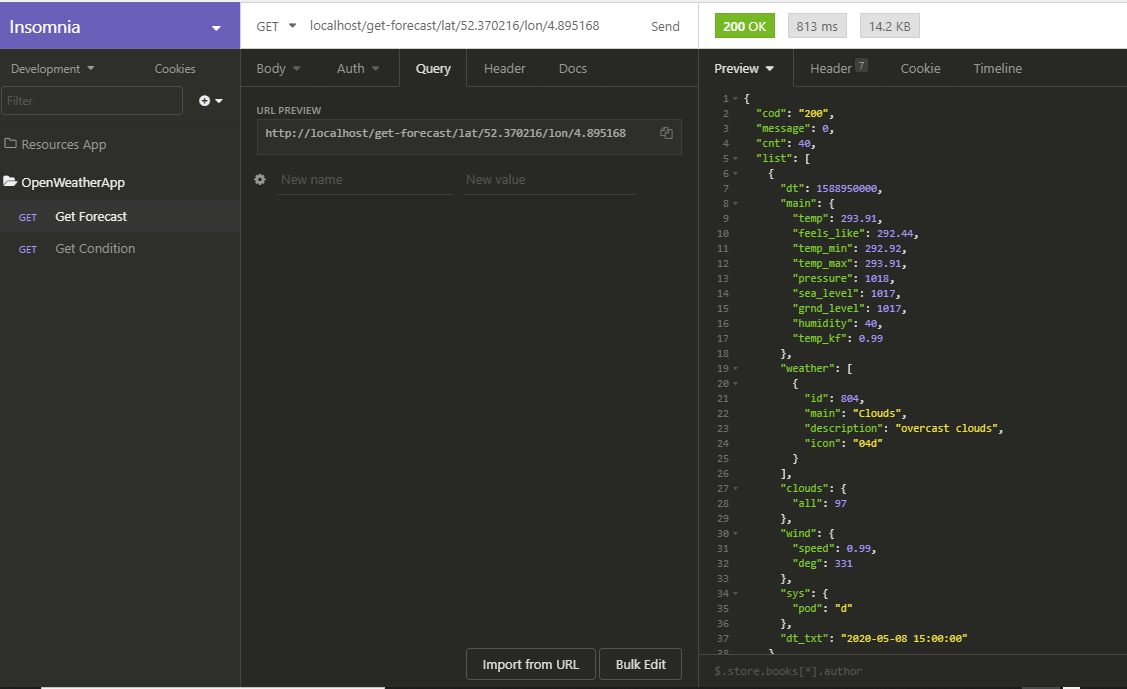Image resolution: width=1127 pixels, height=689 pixels.
Task: Switch to the Query tab
Action: [x=433, y=69]
